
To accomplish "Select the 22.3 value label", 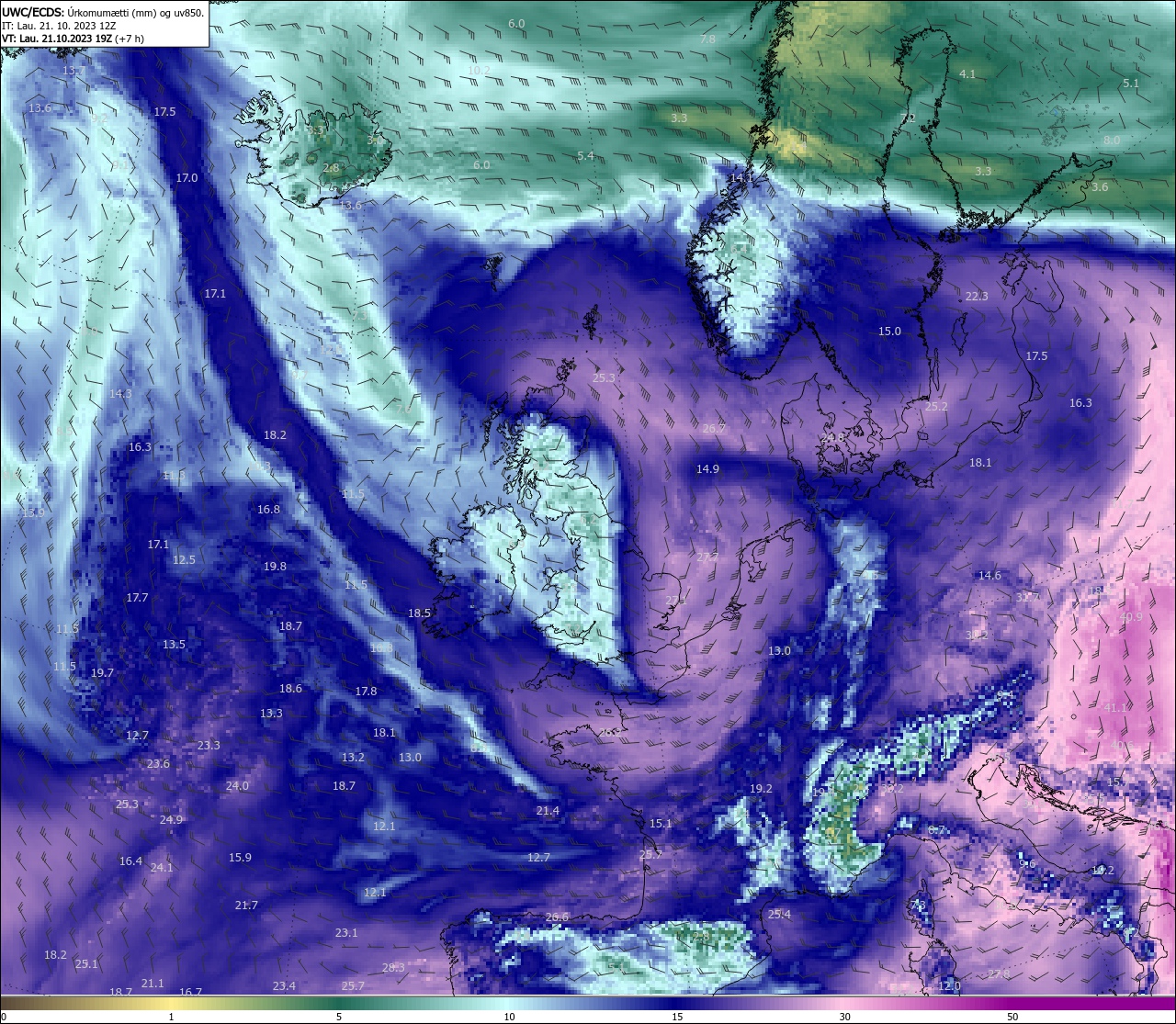I will [x=977, y=297].
